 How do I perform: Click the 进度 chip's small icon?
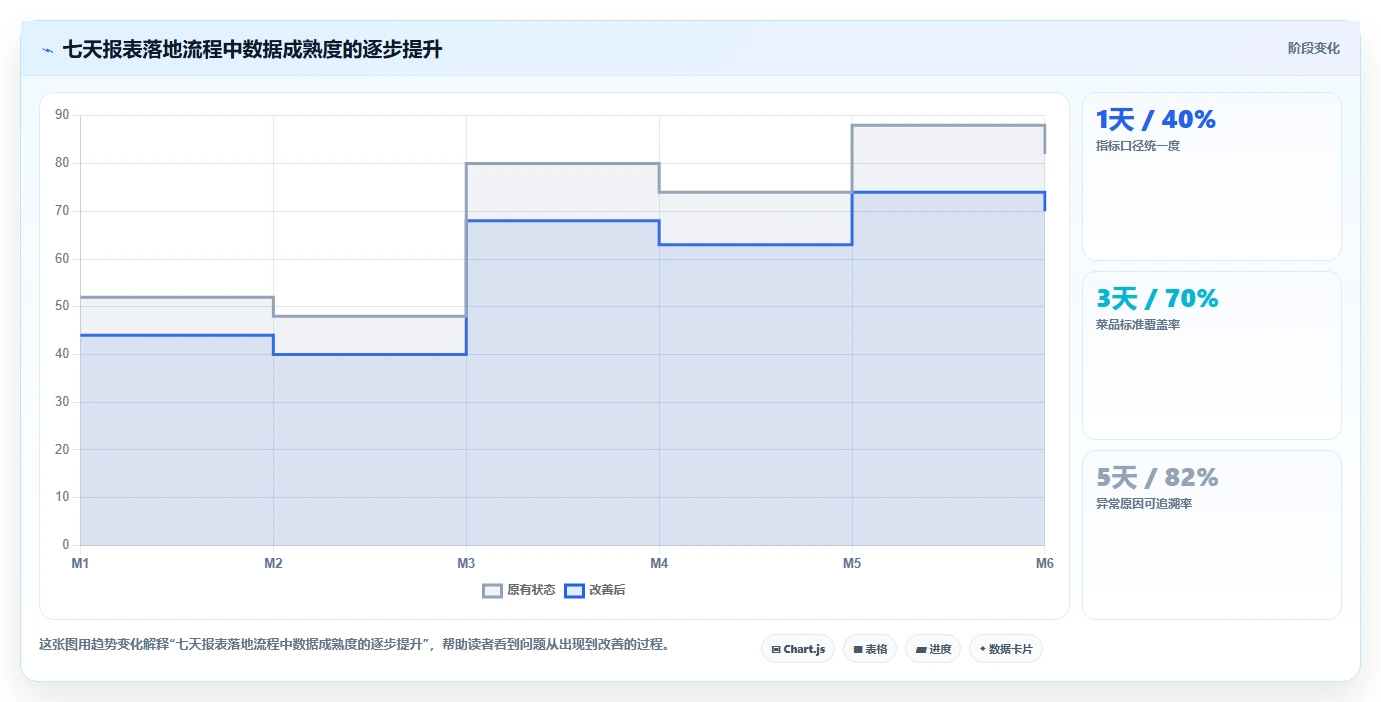point(921,650)
